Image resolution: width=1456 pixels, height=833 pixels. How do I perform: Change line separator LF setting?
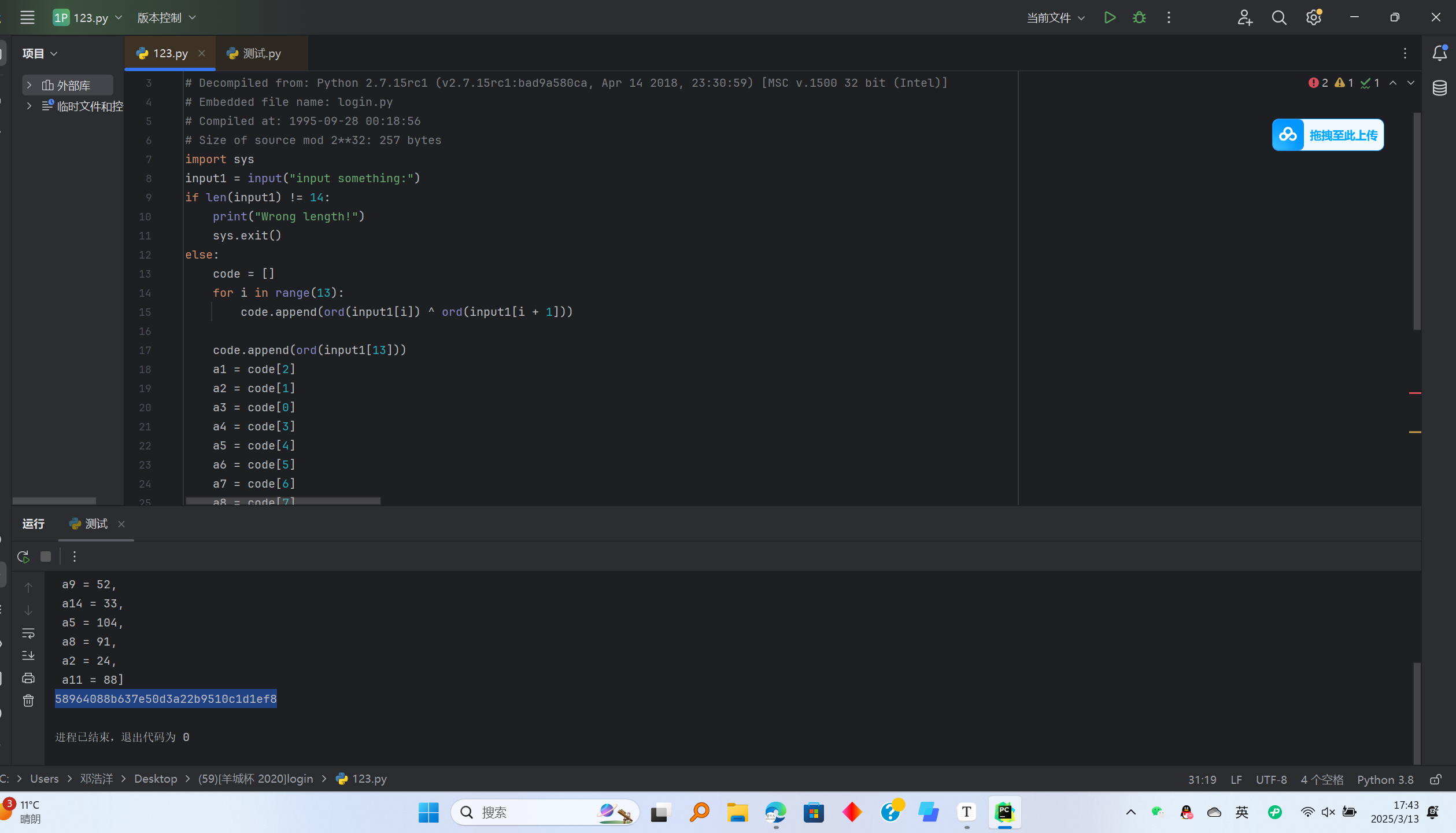click(x=1236, y=779)
